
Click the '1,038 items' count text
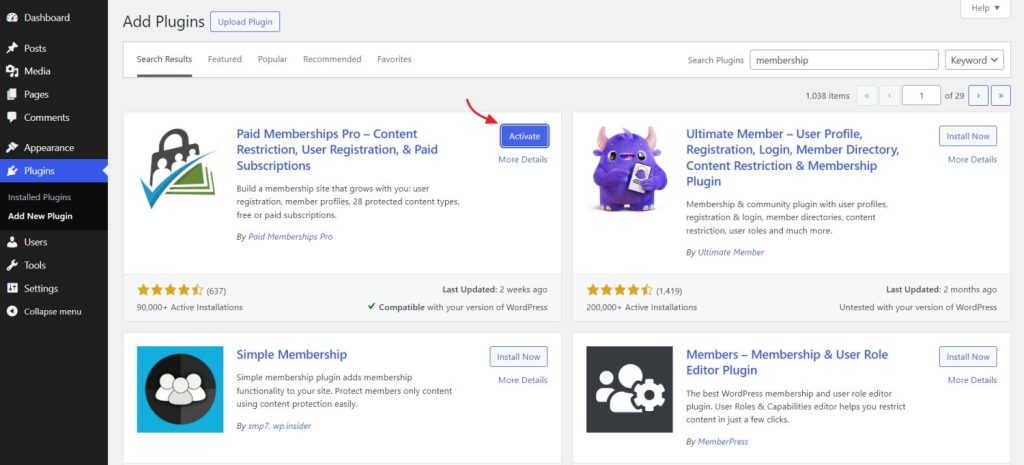click(x=827, y=96)
